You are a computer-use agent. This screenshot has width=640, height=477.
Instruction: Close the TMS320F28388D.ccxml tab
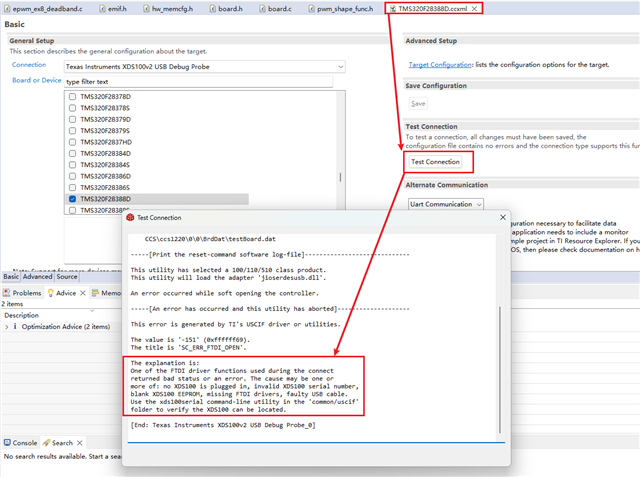tap(474, 9)
